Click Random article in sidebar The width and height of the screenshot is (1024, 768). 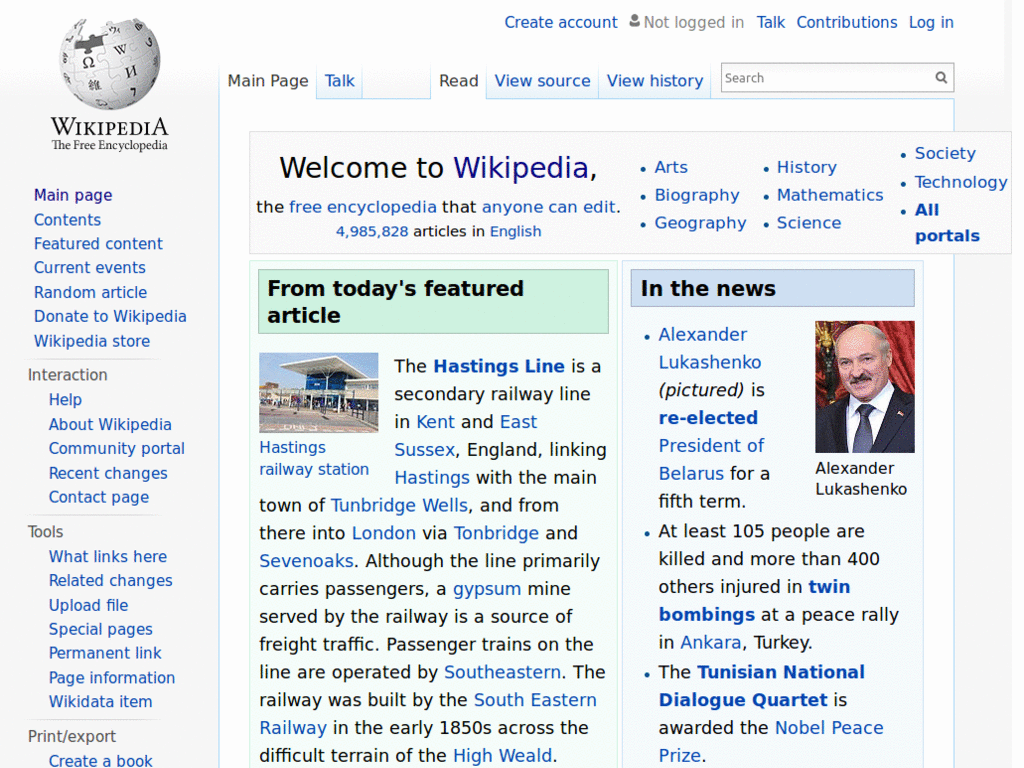click(x=90, y=292)
